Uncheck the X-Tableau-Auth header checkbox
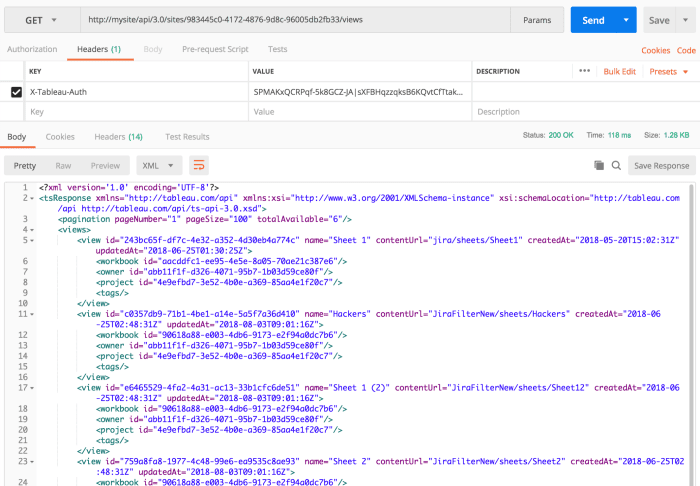The width and height of the screenshot is (700, 486). [17, 92]
